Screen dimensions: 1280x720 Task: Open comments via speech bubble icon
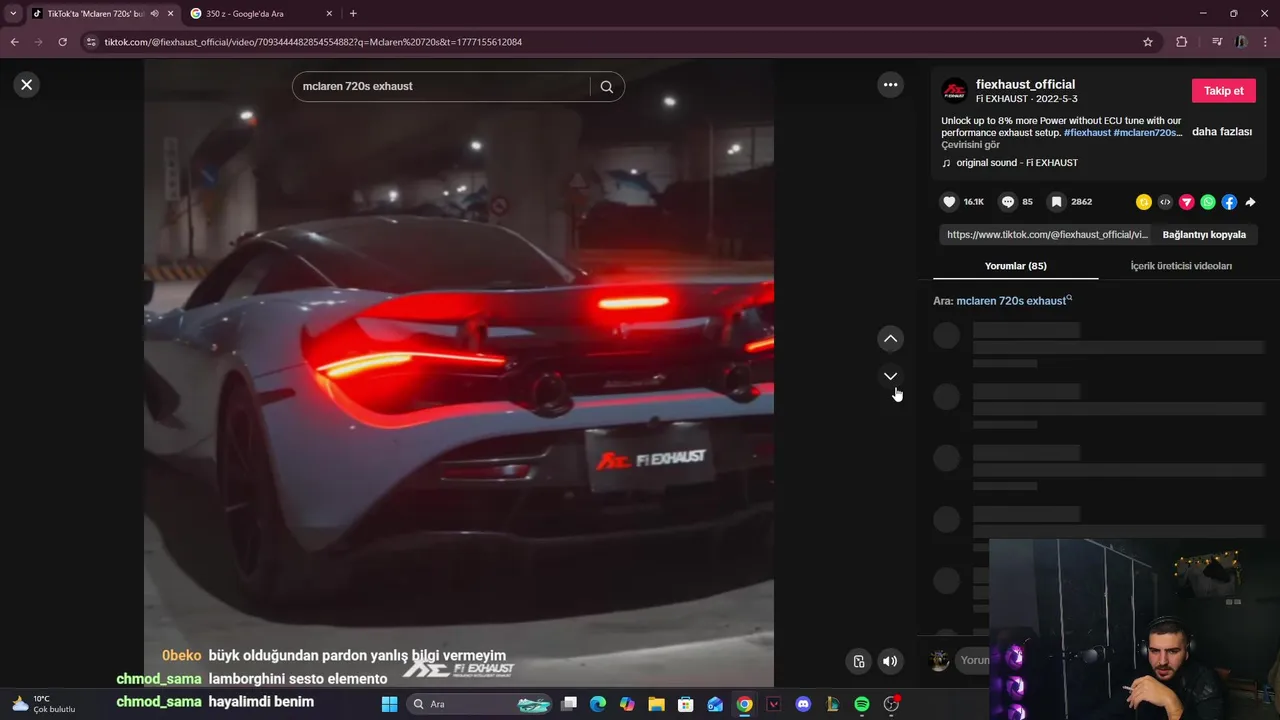click(x=1008, y=202)
